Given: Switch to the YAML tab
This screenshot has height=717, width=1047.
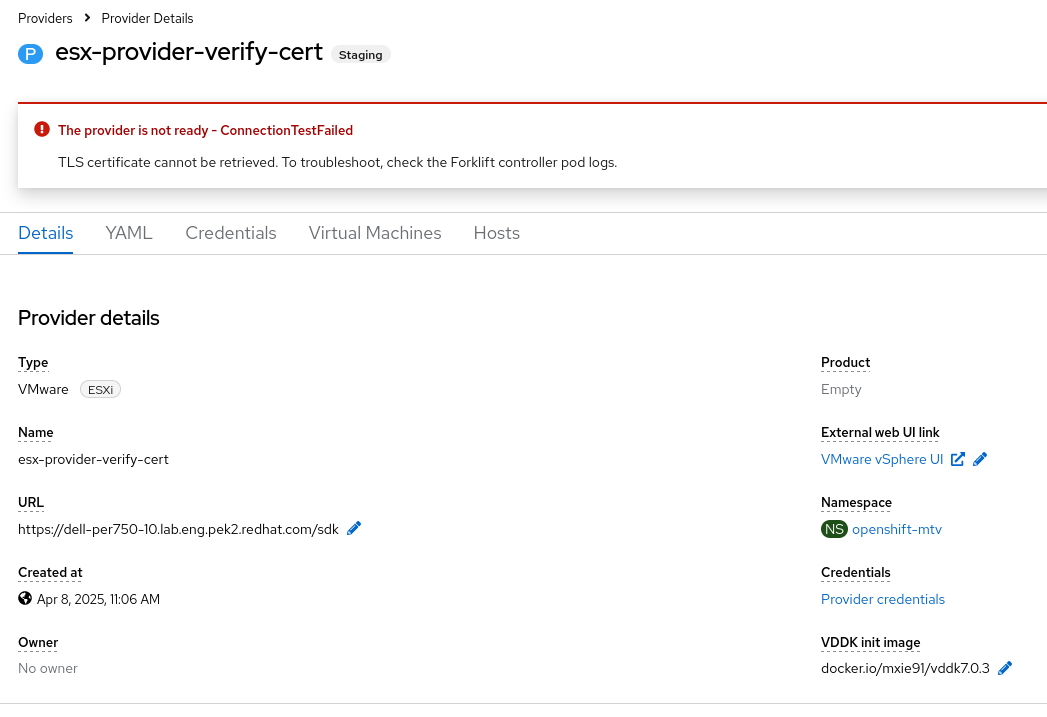Looking at the screenshot, I should pos(129,233).
